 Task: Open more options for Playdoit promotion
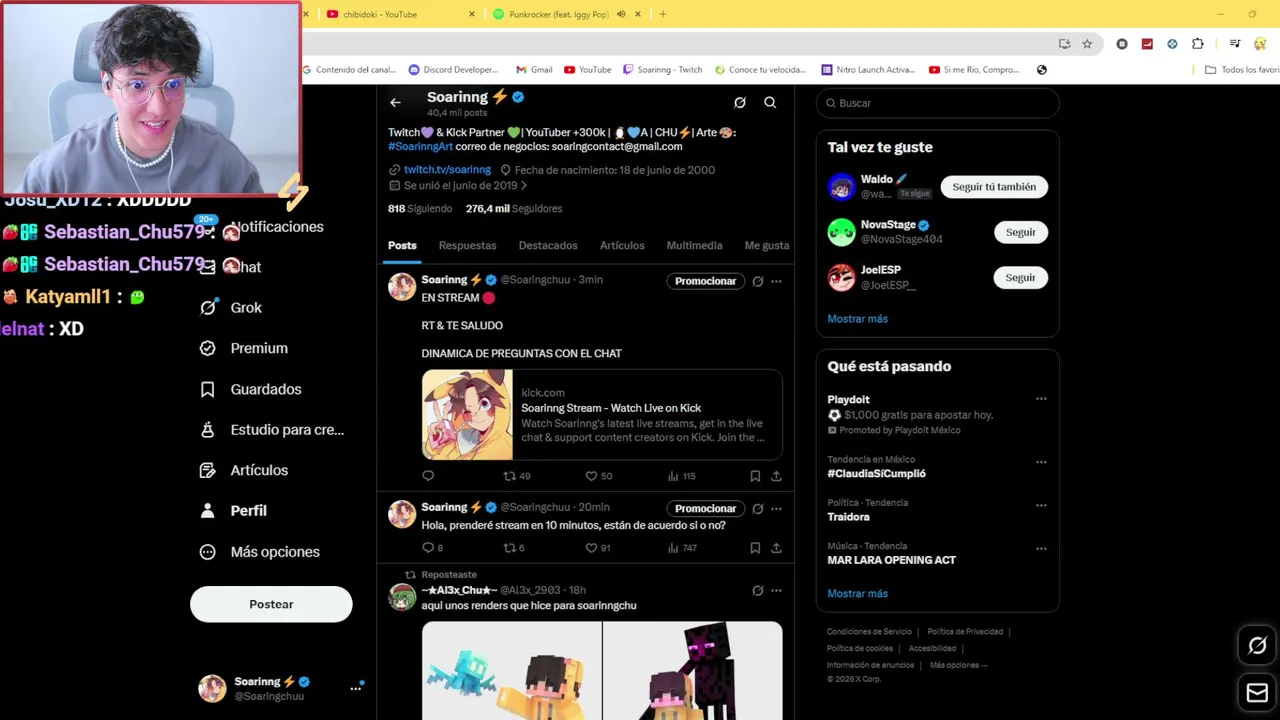[x=1041, y=399]
